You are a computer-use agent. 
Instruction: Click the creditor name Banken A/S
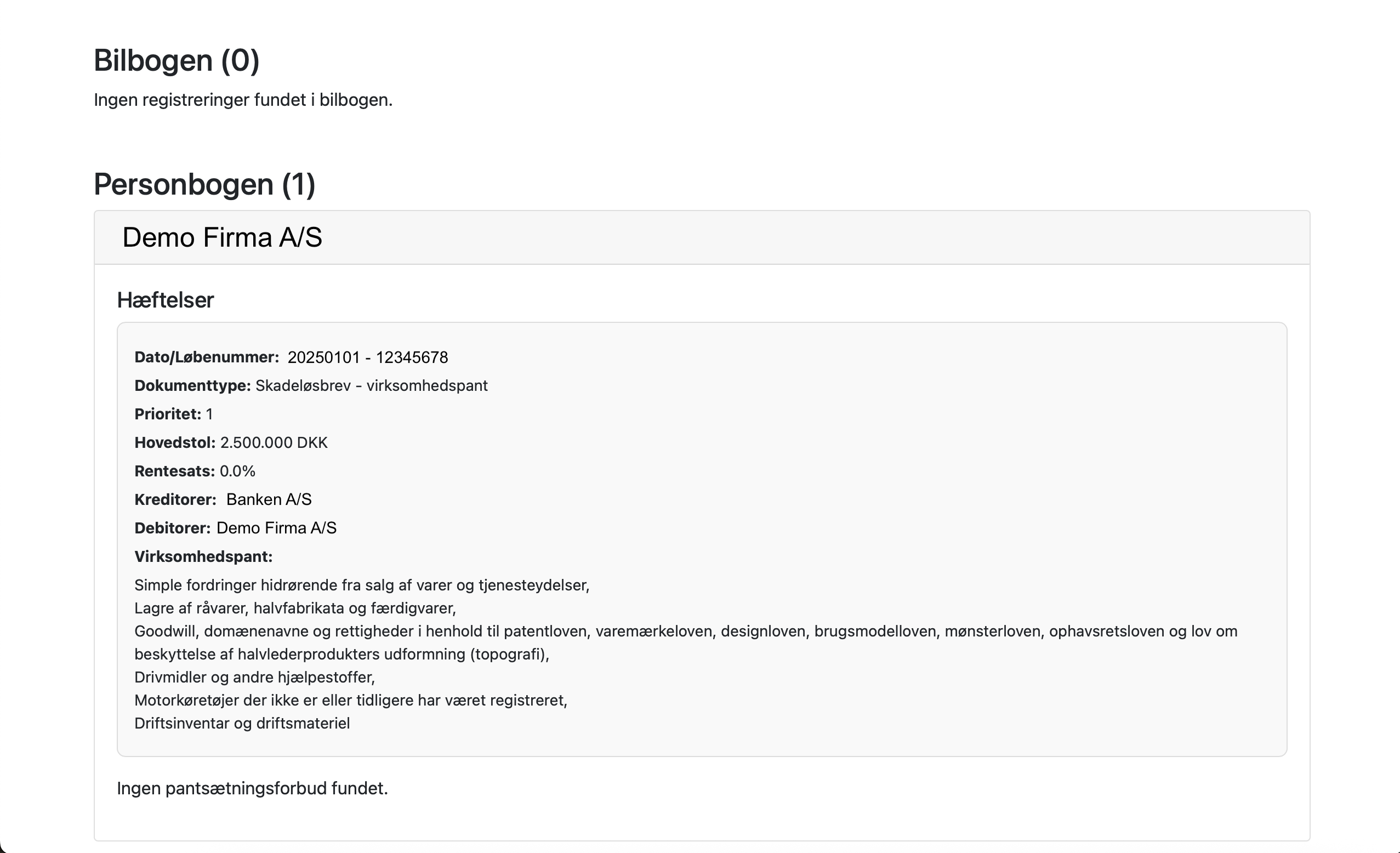[269, 499]
